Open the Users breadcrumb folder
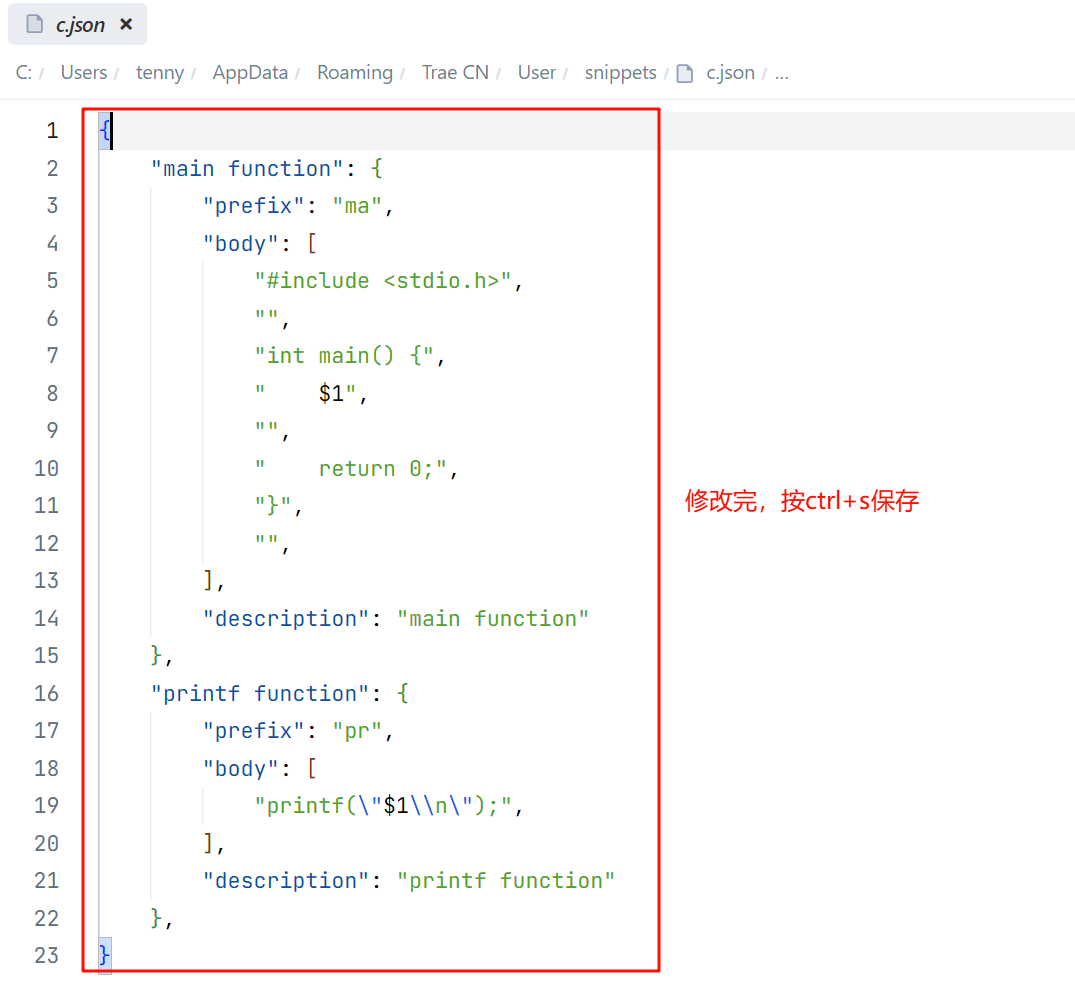Image resolution: width=1075 pixels, height=981 pixels. tap(84, 73)
